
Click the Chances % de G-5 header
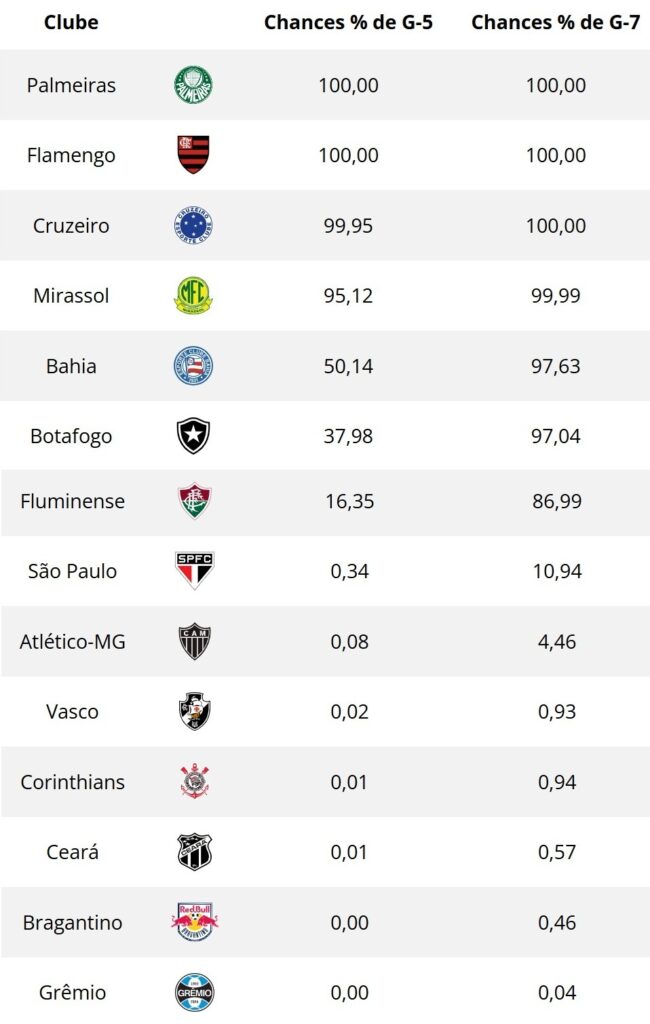(348, 22)
